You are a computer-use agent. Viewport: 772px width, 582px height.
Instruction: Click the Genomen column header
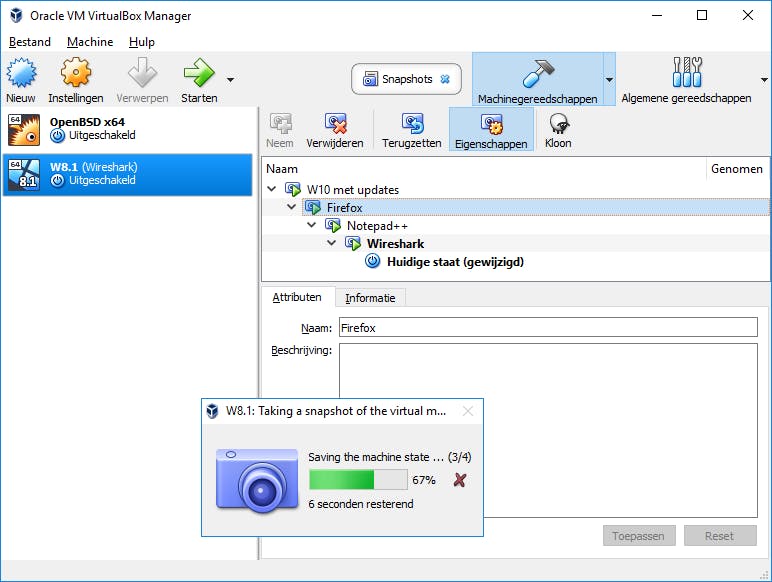point(737,169)
